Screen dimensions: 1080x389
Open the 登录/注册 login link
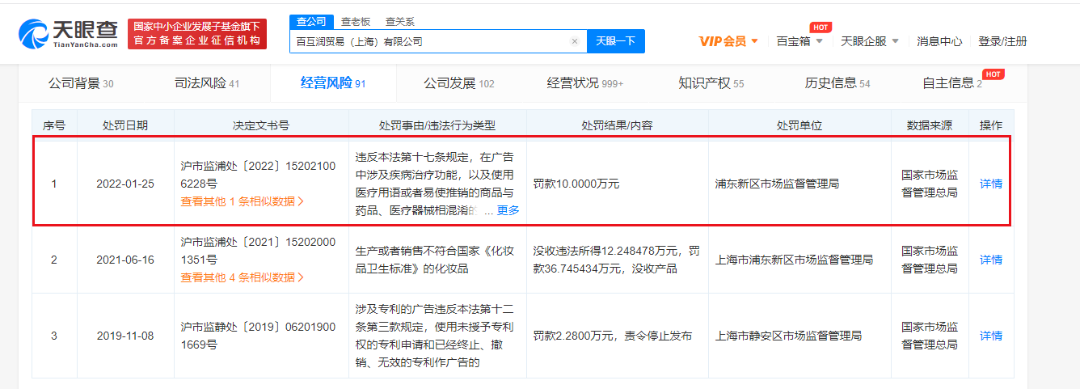coord(1003,41)
